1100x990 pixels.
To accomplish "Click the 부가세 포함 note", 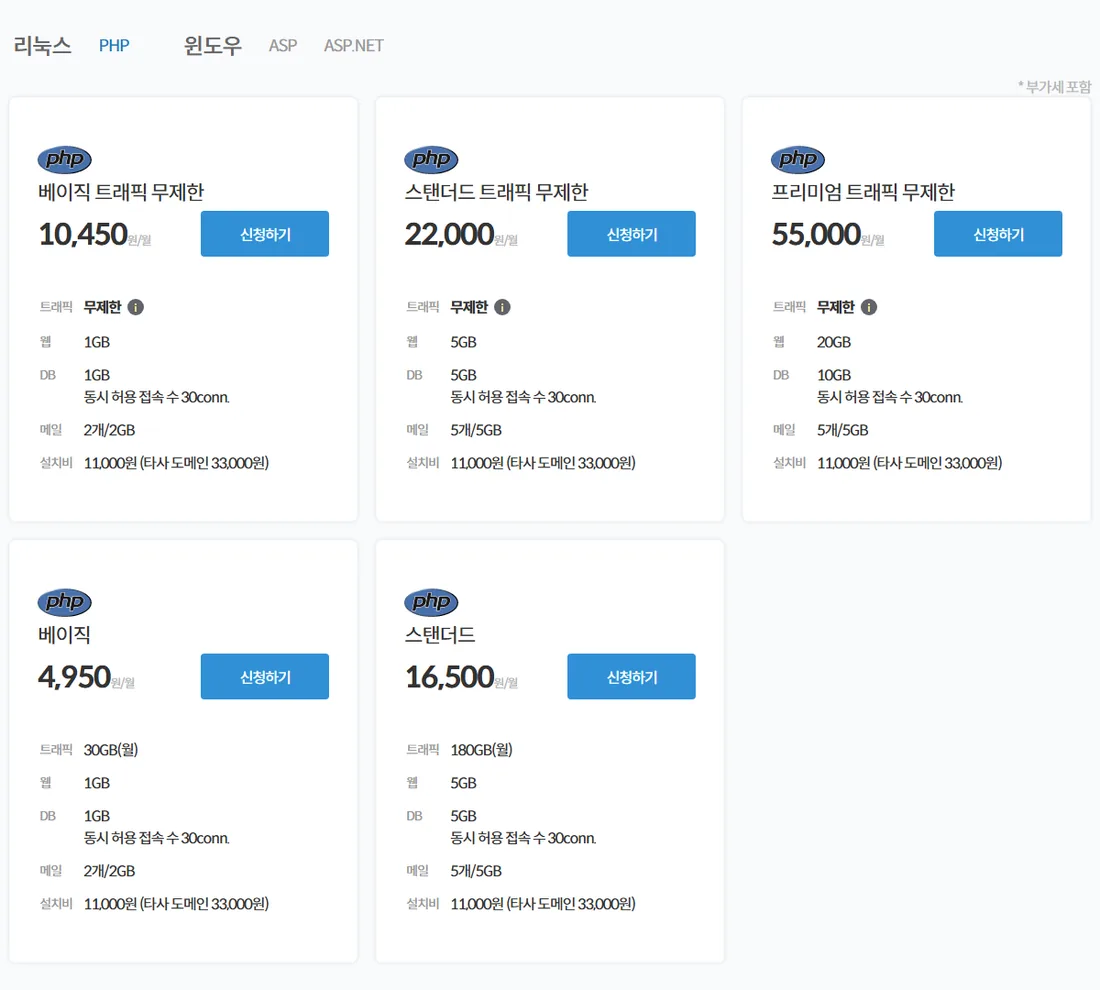I will click(1055, 87).
